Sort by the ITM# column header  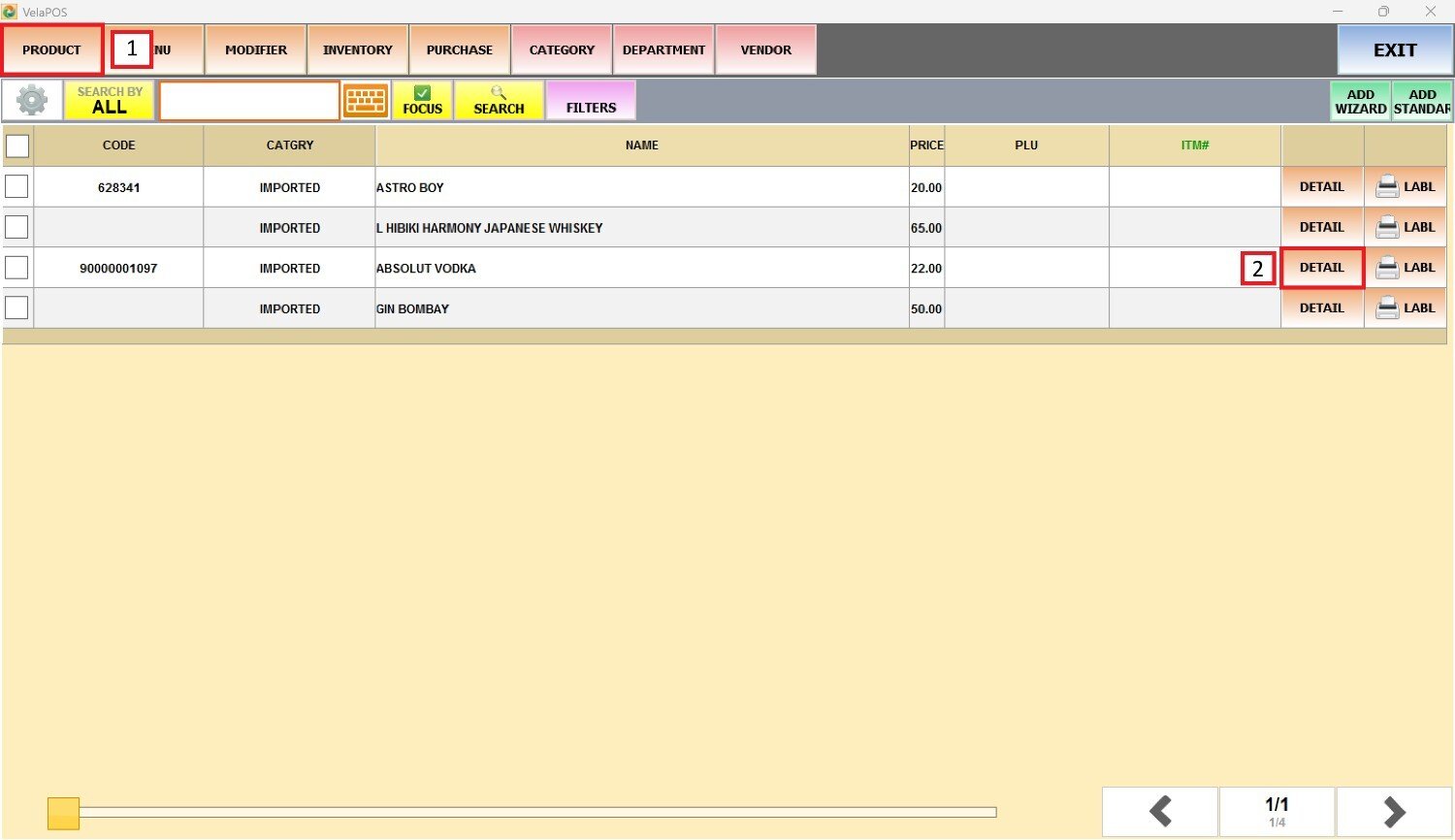pos(1194,145)
